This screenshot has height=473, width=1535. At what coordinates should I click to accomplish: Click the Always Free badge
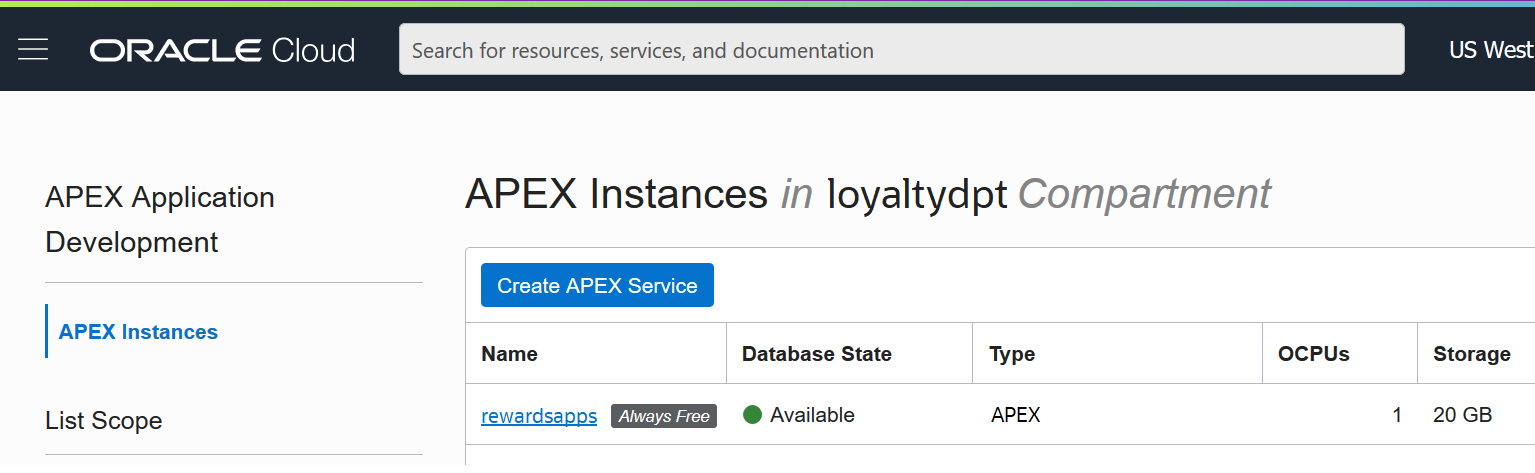pos(664,416)
